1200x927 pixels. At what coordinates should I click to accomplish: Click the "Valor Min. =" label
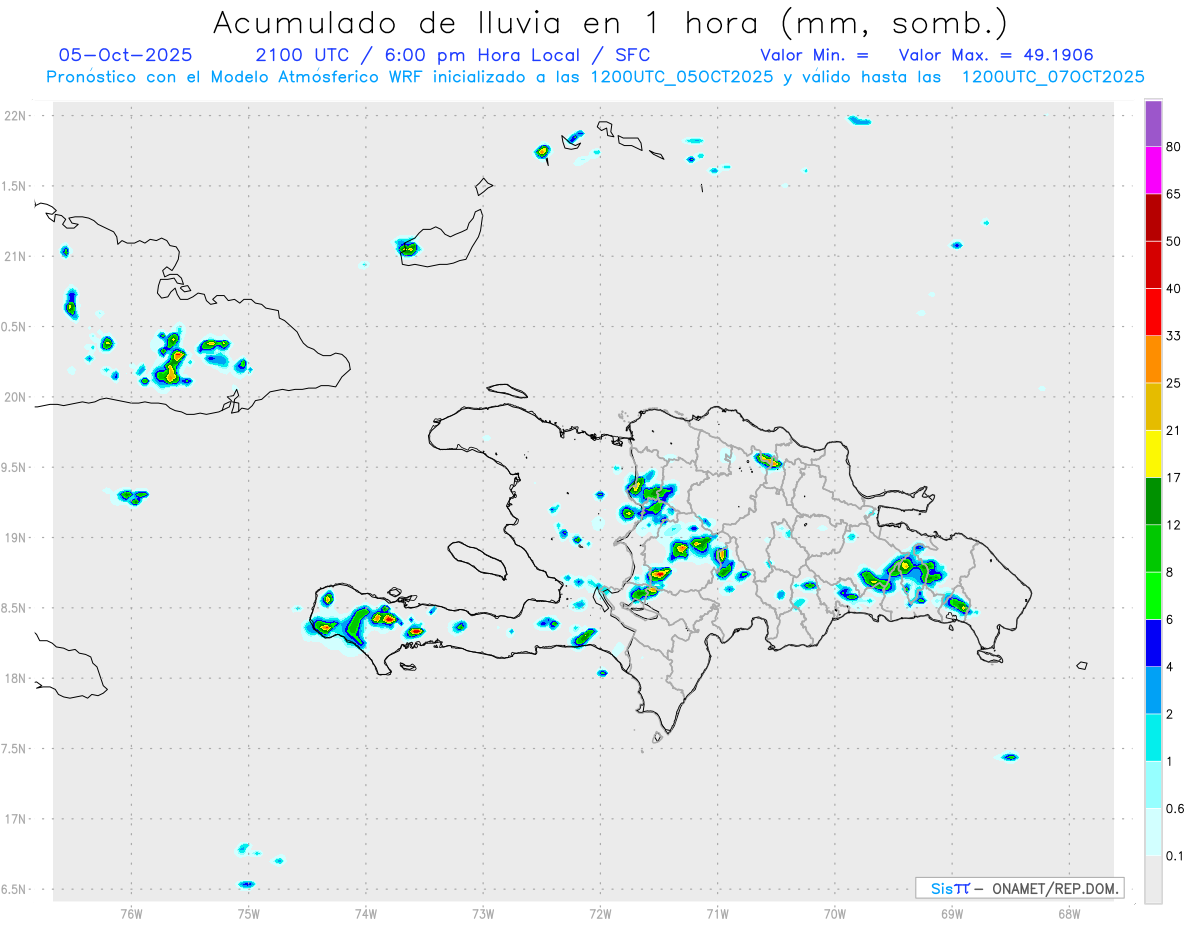click(x=814, y=55)
